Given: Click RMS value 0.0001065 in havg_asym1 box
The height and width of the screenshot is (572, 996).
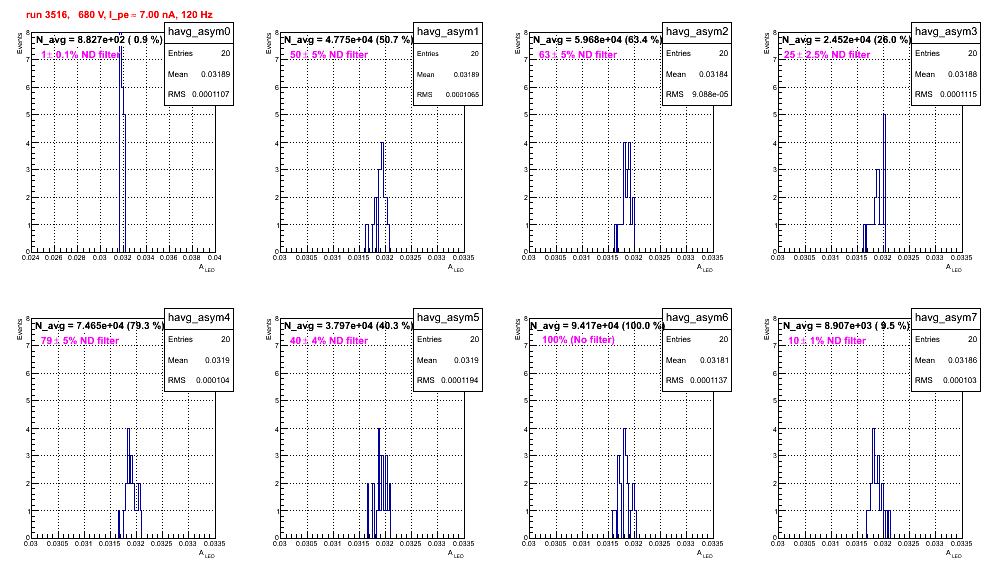Looking at the screenshot, I should [x=462, y=95].
